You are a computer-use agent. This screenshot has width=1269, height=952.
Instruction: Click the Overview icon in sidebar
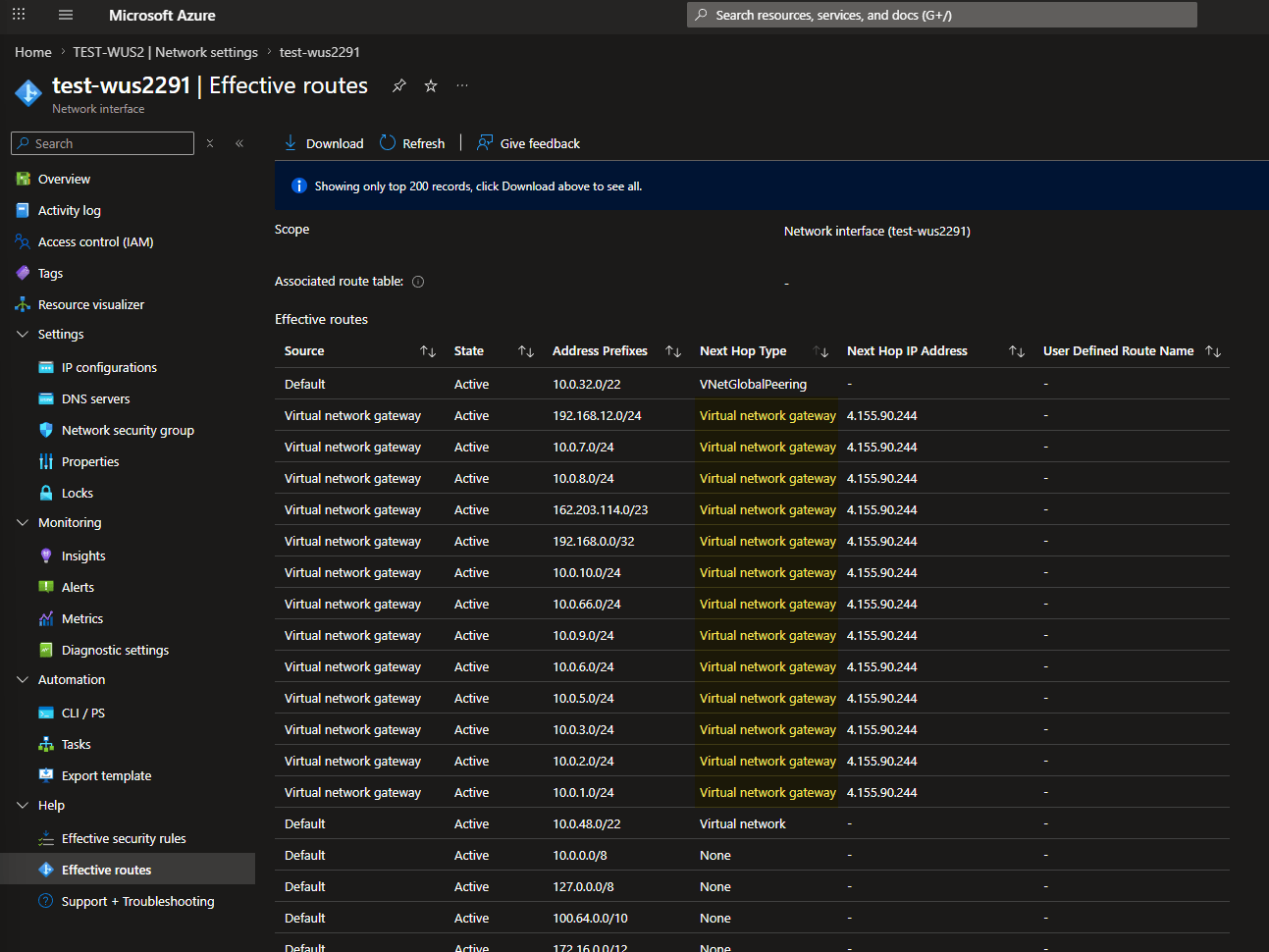coord(23,179)
